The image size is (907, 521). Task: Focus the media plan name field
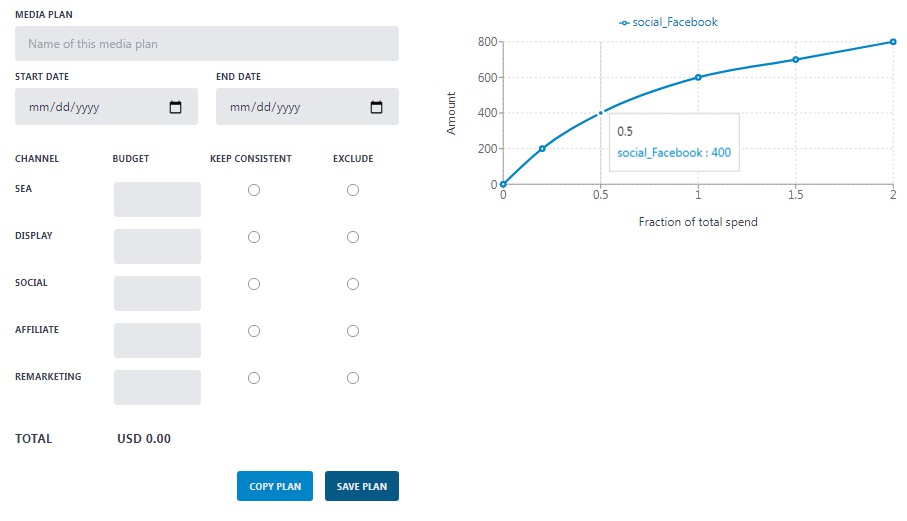[206, 44]
